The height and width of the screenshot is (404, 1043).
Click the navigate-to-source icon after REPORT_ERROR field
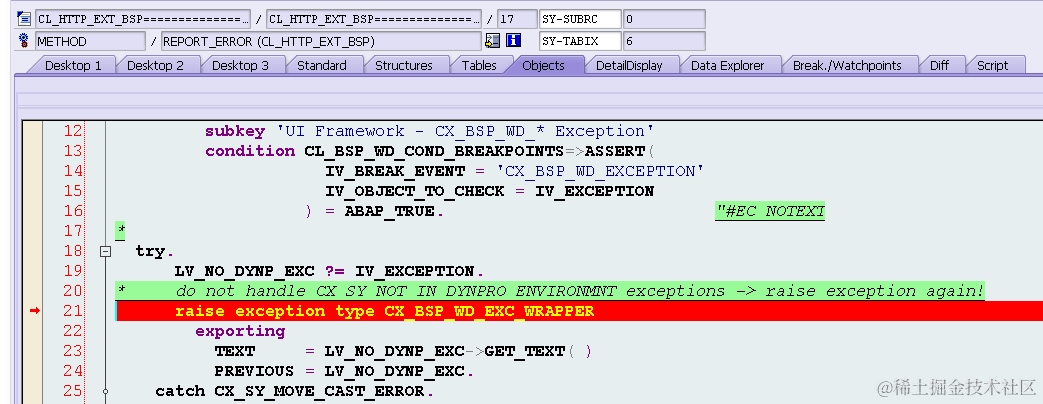492,41
